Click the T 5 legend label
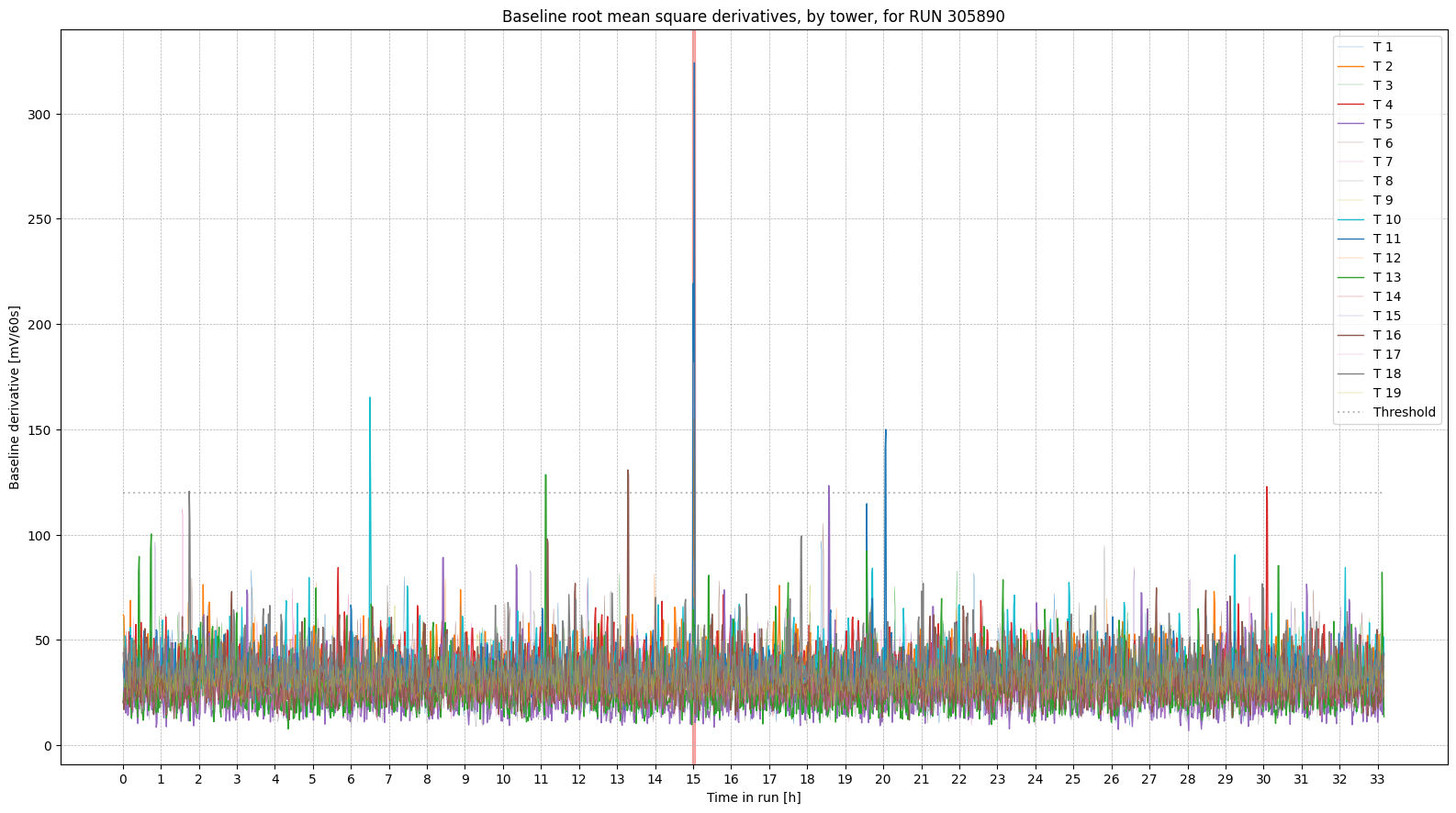This screenshot has width=1456, height=813. click(1383, 124)
